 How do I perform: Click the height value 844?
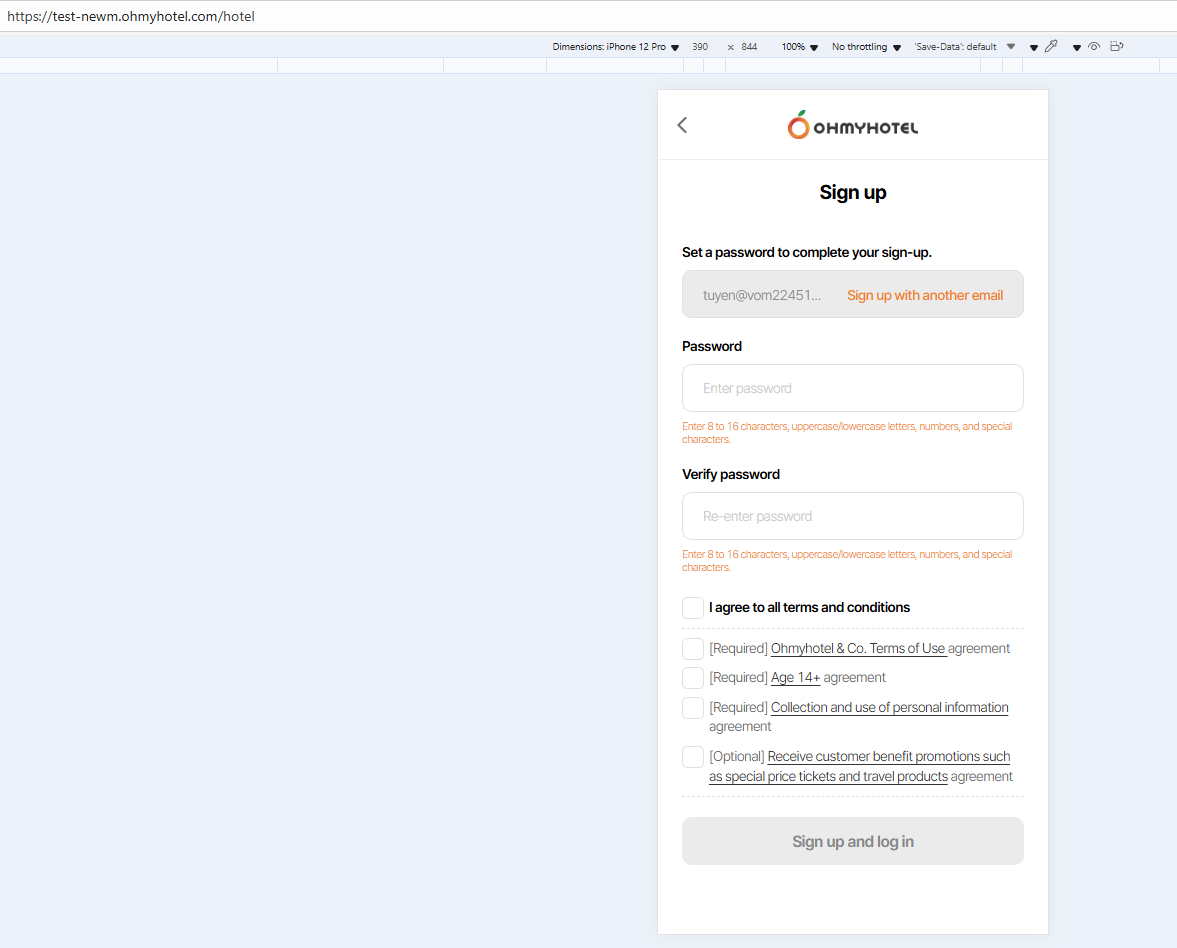[749, 47]
